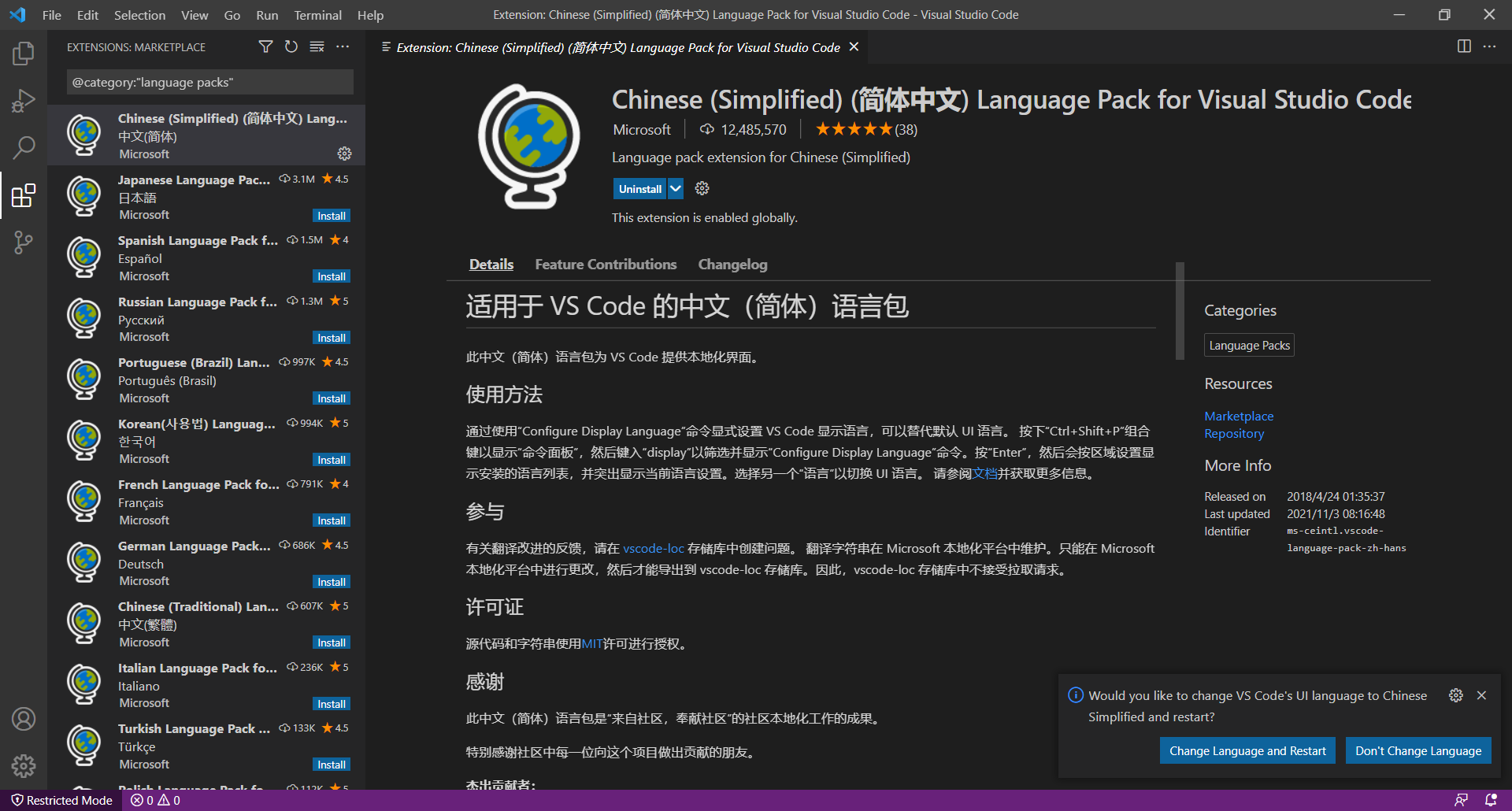
Task: Open the Source Control view
Action: tap(24, 243)
